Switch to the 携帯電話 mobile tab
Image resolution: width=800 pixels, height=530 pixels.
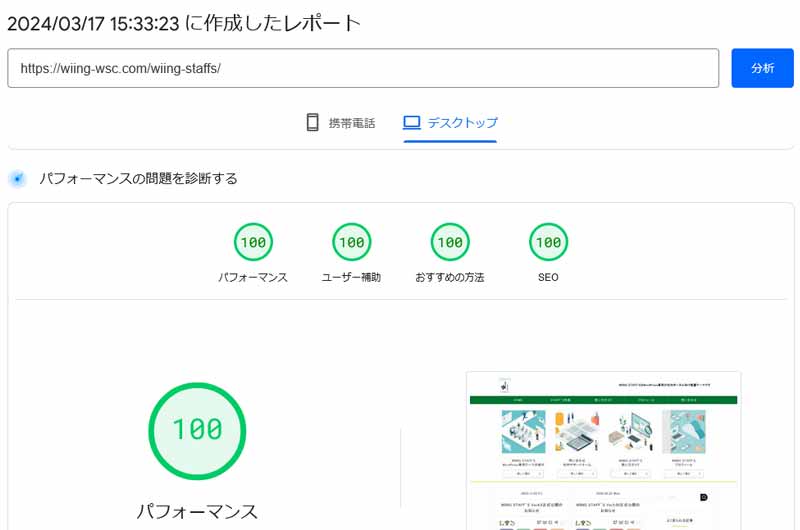(340, 122)
